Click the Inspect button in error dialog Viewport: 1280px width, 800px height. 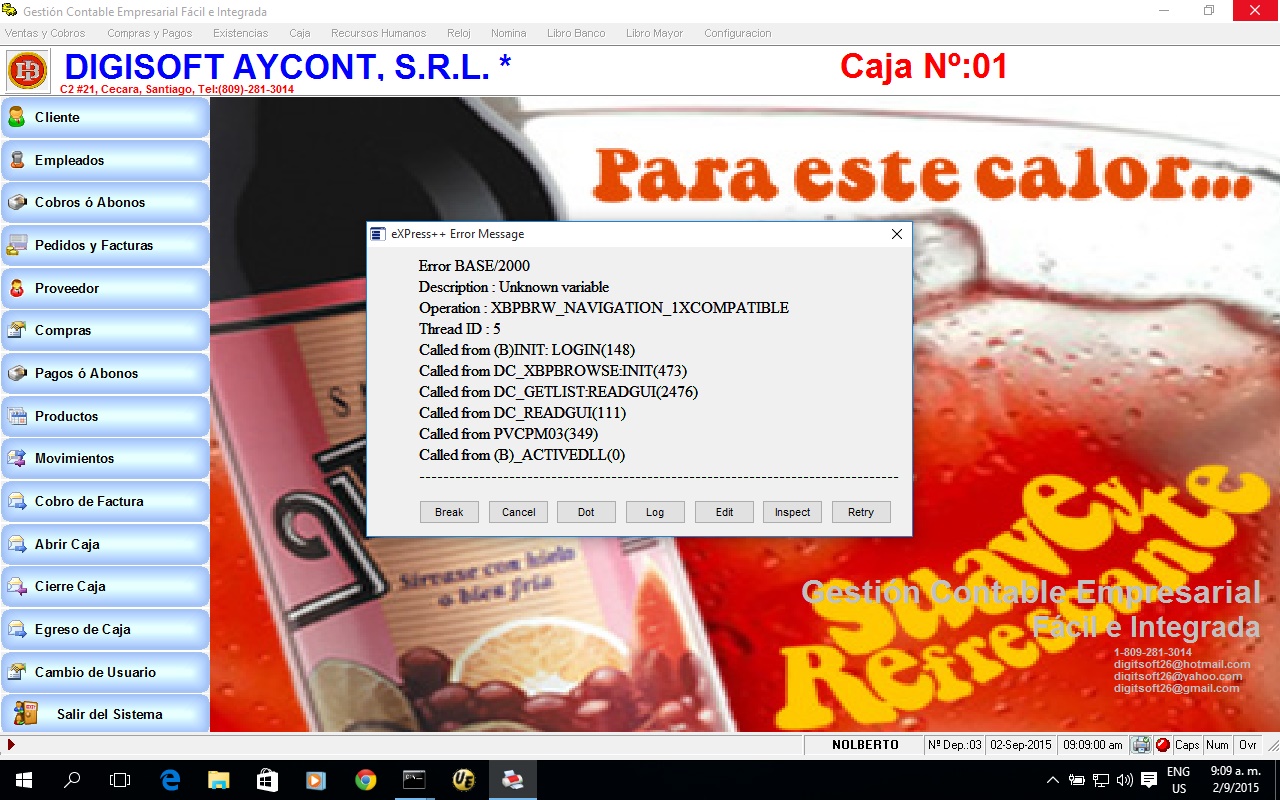792,512
